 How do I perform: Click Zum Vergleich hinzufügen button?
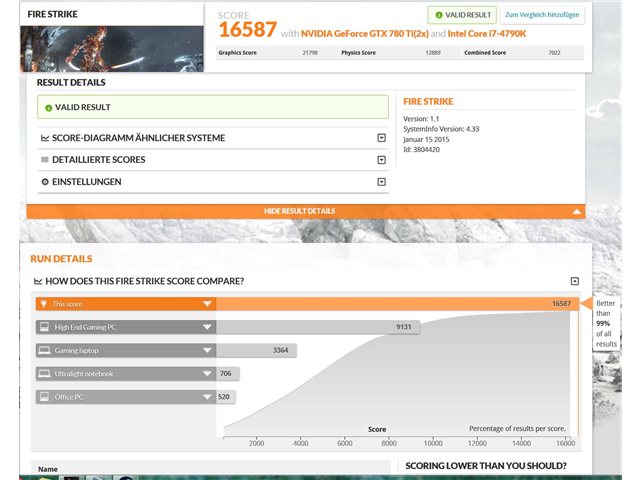[542, 15]
